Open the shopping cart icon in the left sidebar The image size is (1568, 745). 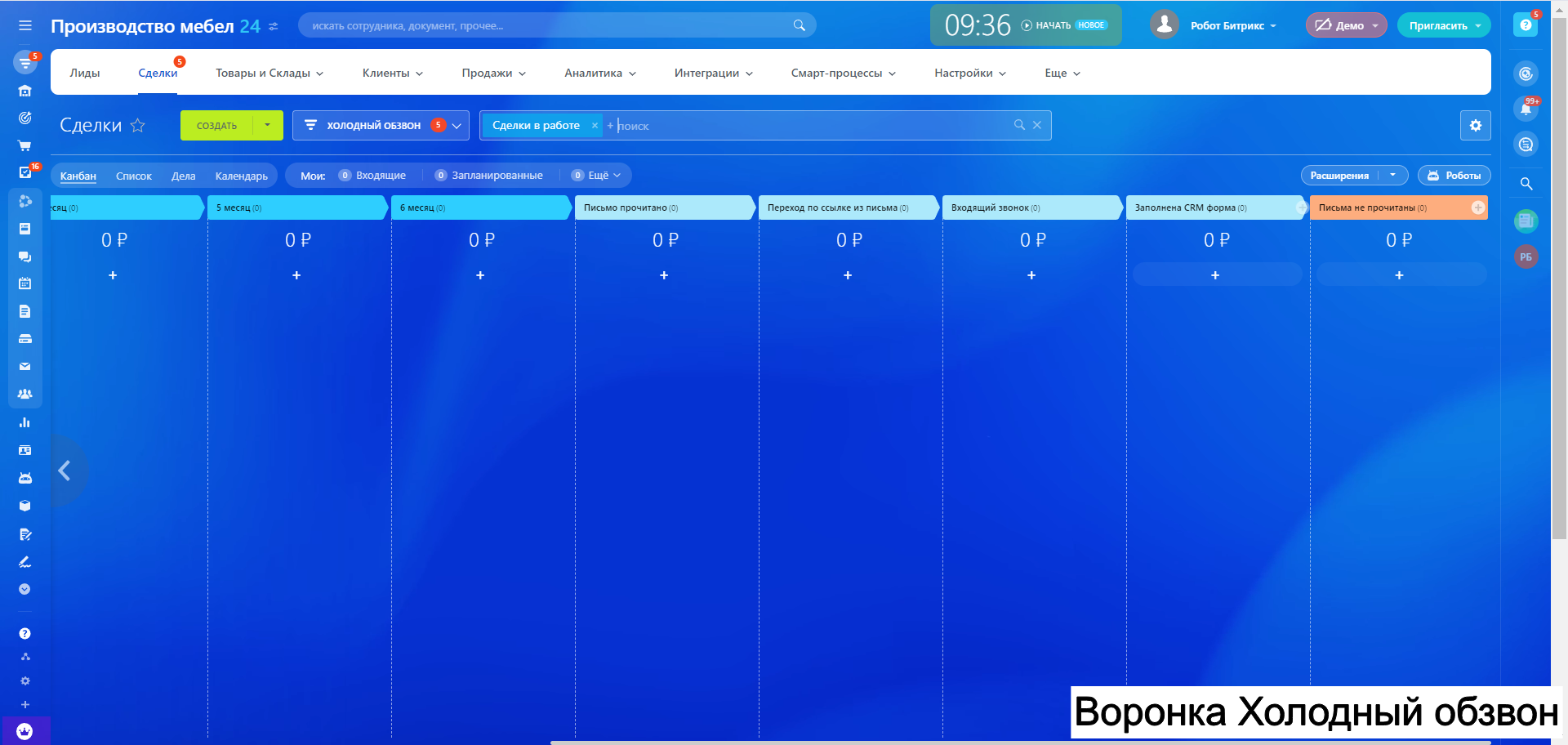point(24,145)
